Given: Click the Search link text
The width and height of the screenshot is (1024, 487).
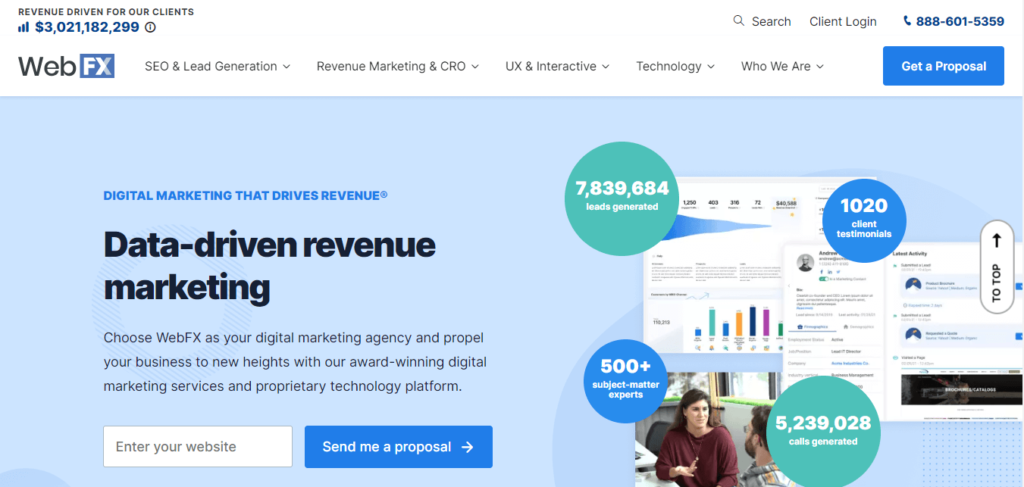Looking at the screenshot, I should pos(771,22).
